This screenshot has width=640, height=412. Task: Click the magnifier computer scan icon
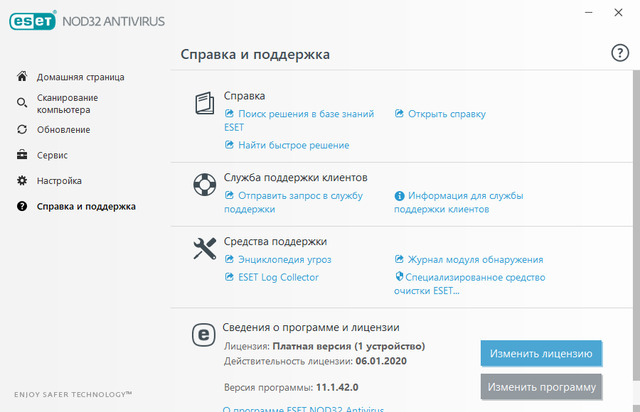click(x=23, y=103)
